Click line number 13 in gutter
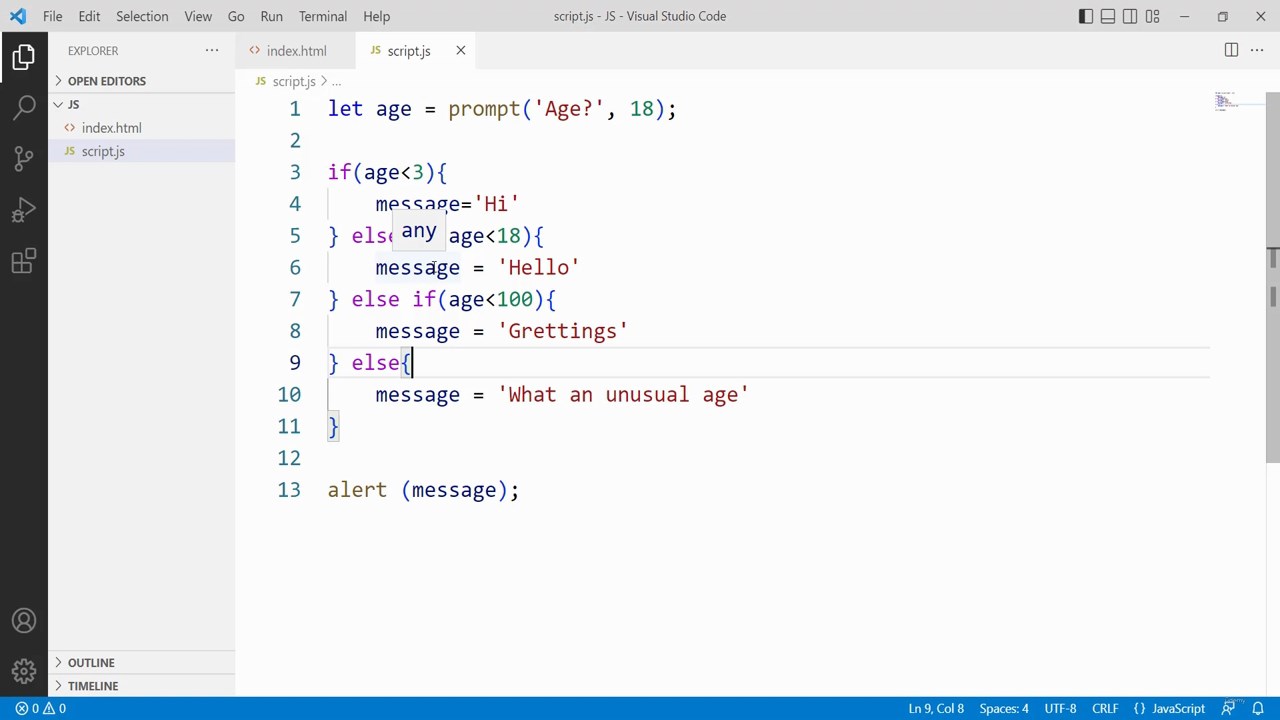The width and height of the screenshot is (1280, 720). [x=288, y=490]
